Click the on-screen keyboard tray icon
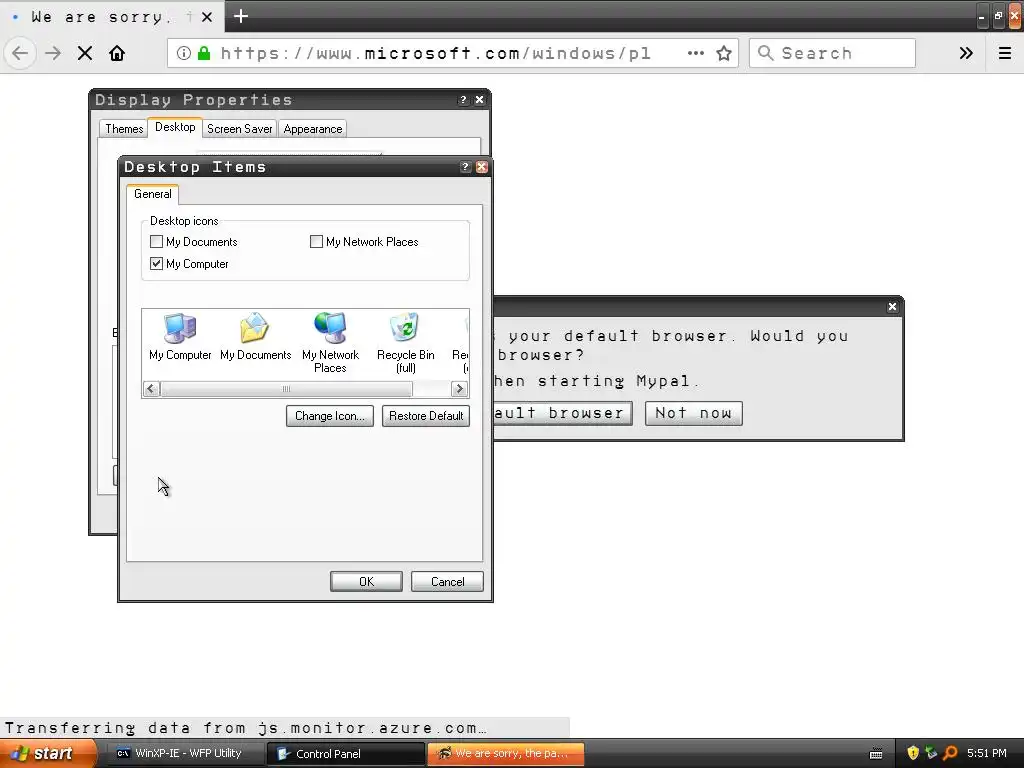Image resolution: width=1024 pixels, height=768 pixels. (876, 754)
